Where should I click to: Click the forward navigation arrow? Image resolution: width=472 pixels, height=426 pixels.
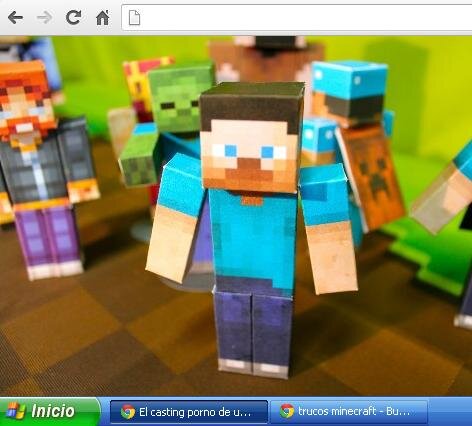tap(44, 18)
